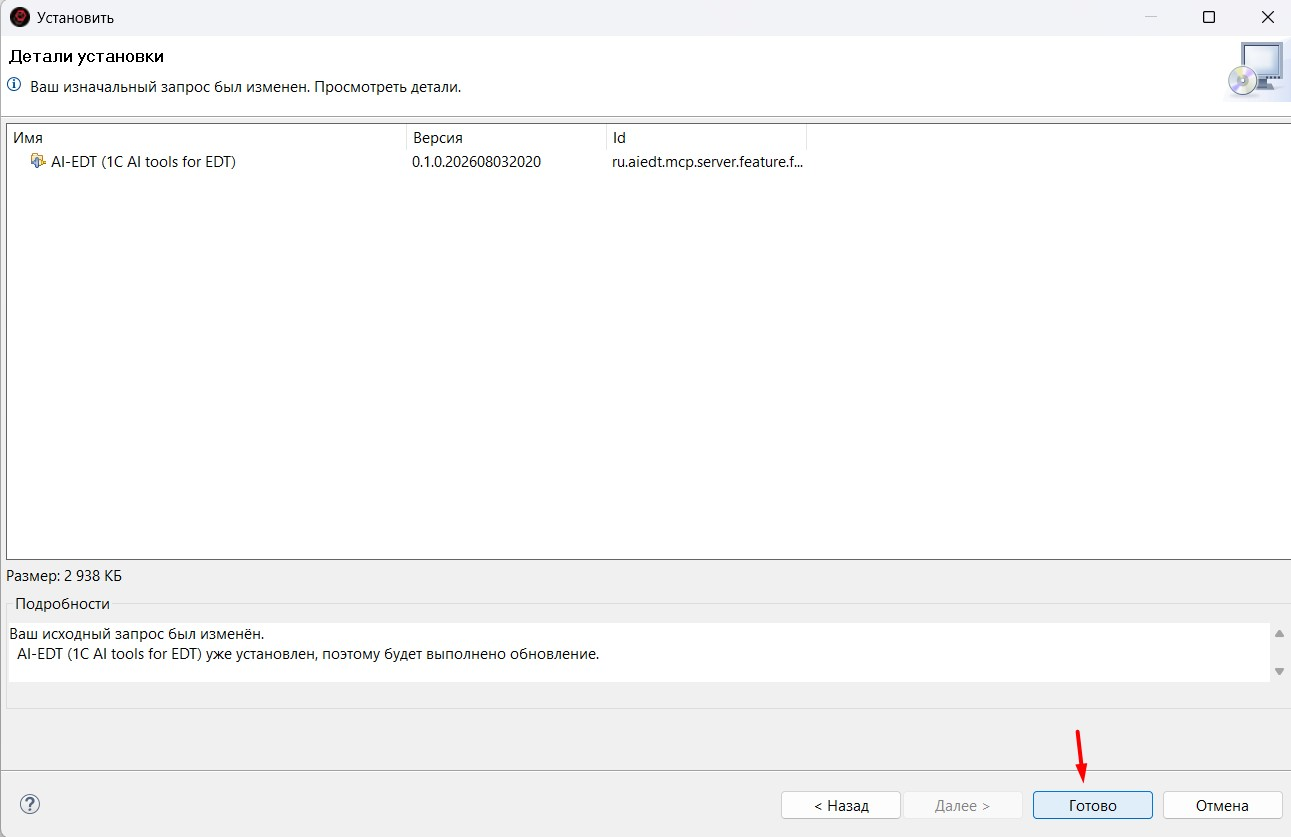The height and width of the screenshot is (837, 1291).
Task: Click the help question mark icon
Action: tap(30, 804)
